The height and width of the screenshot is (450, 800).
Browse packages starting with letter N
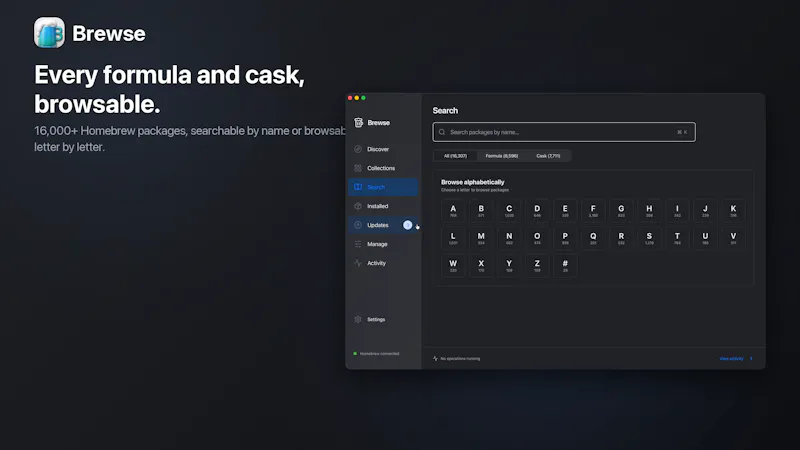point(509,238)
